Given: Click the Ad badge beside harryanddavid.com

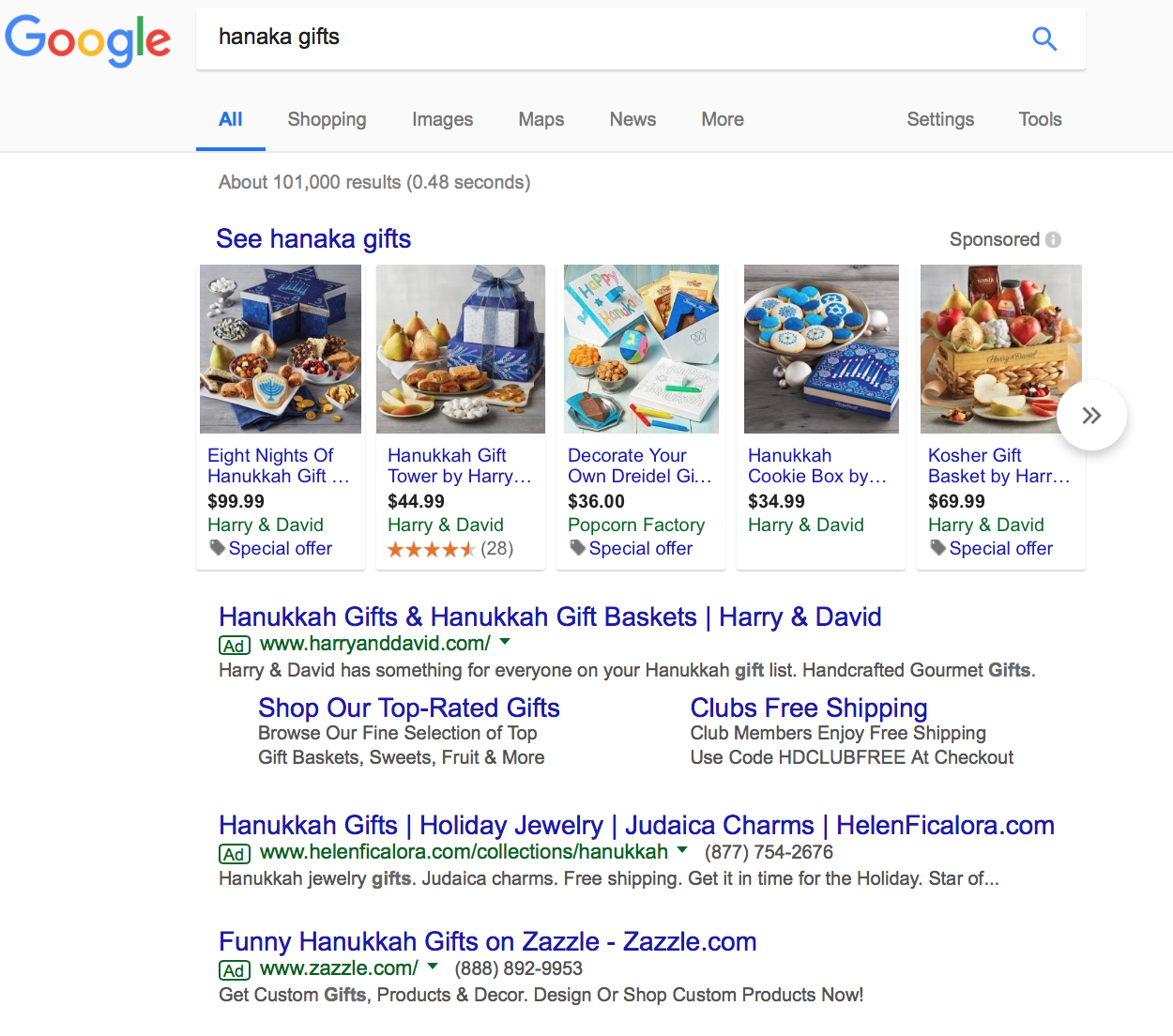Looking at the screenshot, I should click(x=235, y=645).
